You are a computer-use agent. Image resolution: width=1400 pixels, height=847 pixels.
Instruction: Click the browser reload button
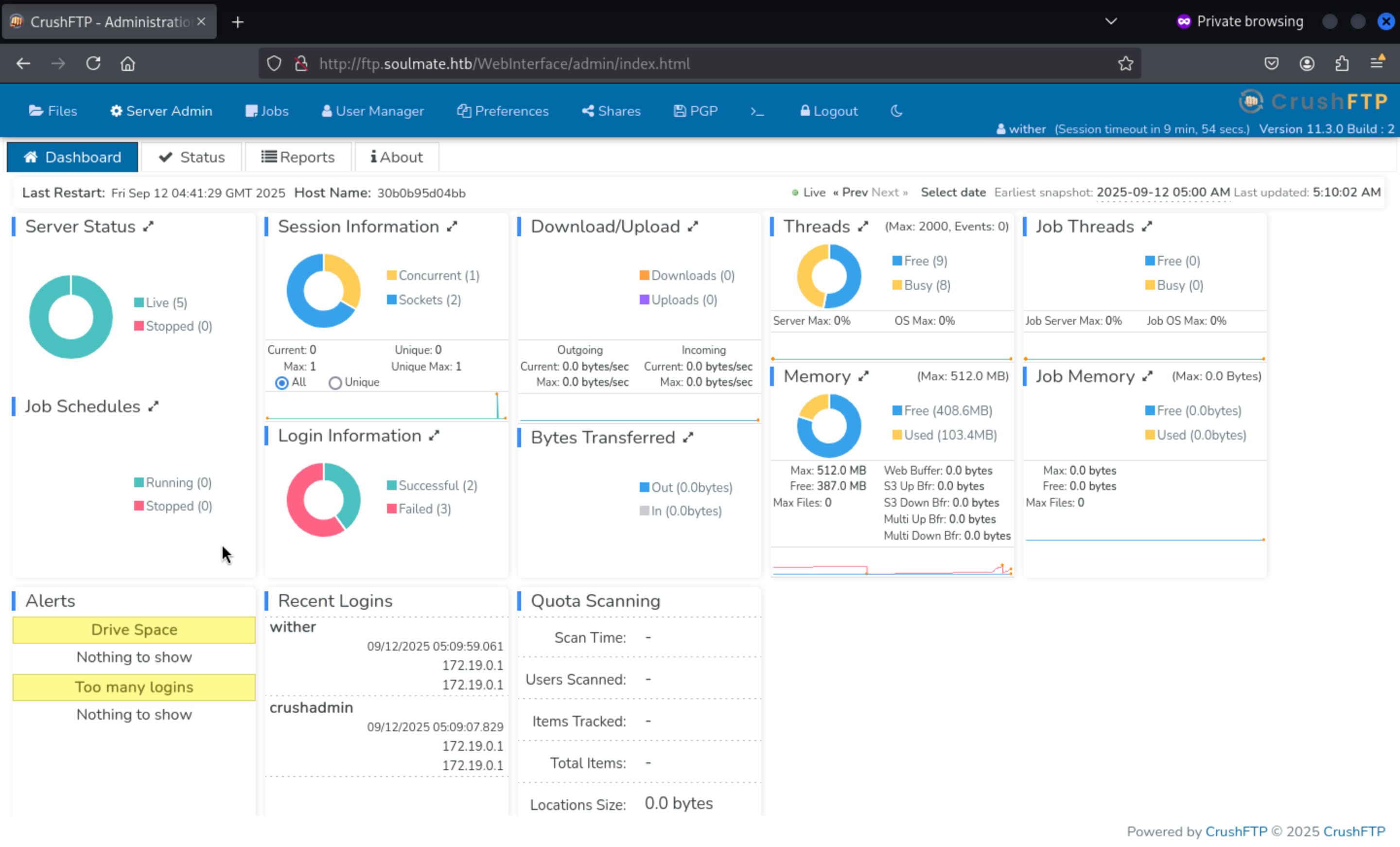tap(93, 64)
